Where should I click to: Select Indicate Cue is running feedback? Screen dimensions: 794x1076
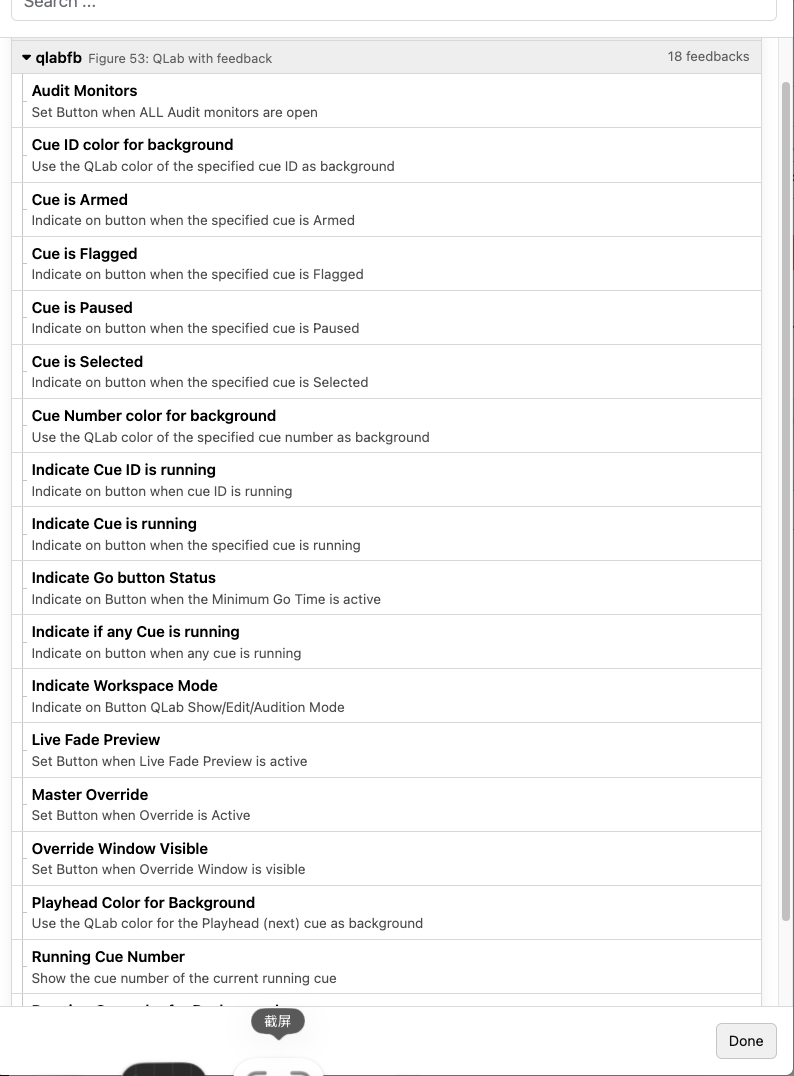pyautogui.click(x=392, y=534)
